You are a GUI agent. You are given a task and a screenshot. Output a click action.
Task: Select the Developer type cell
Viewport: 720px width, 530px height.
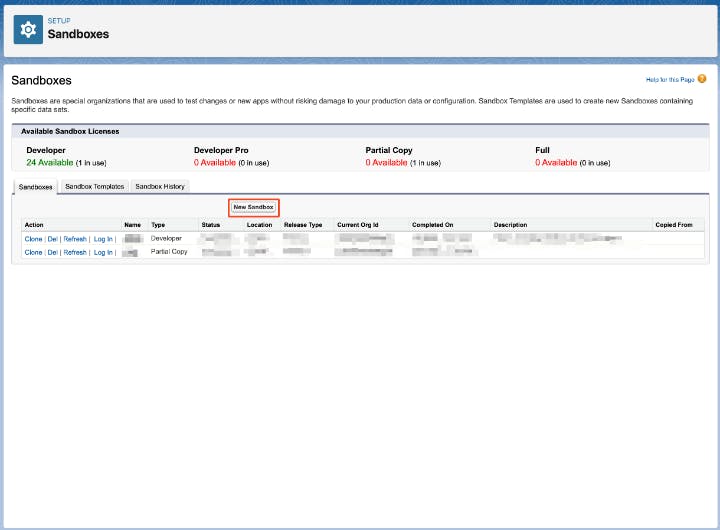tap(166, 238)
